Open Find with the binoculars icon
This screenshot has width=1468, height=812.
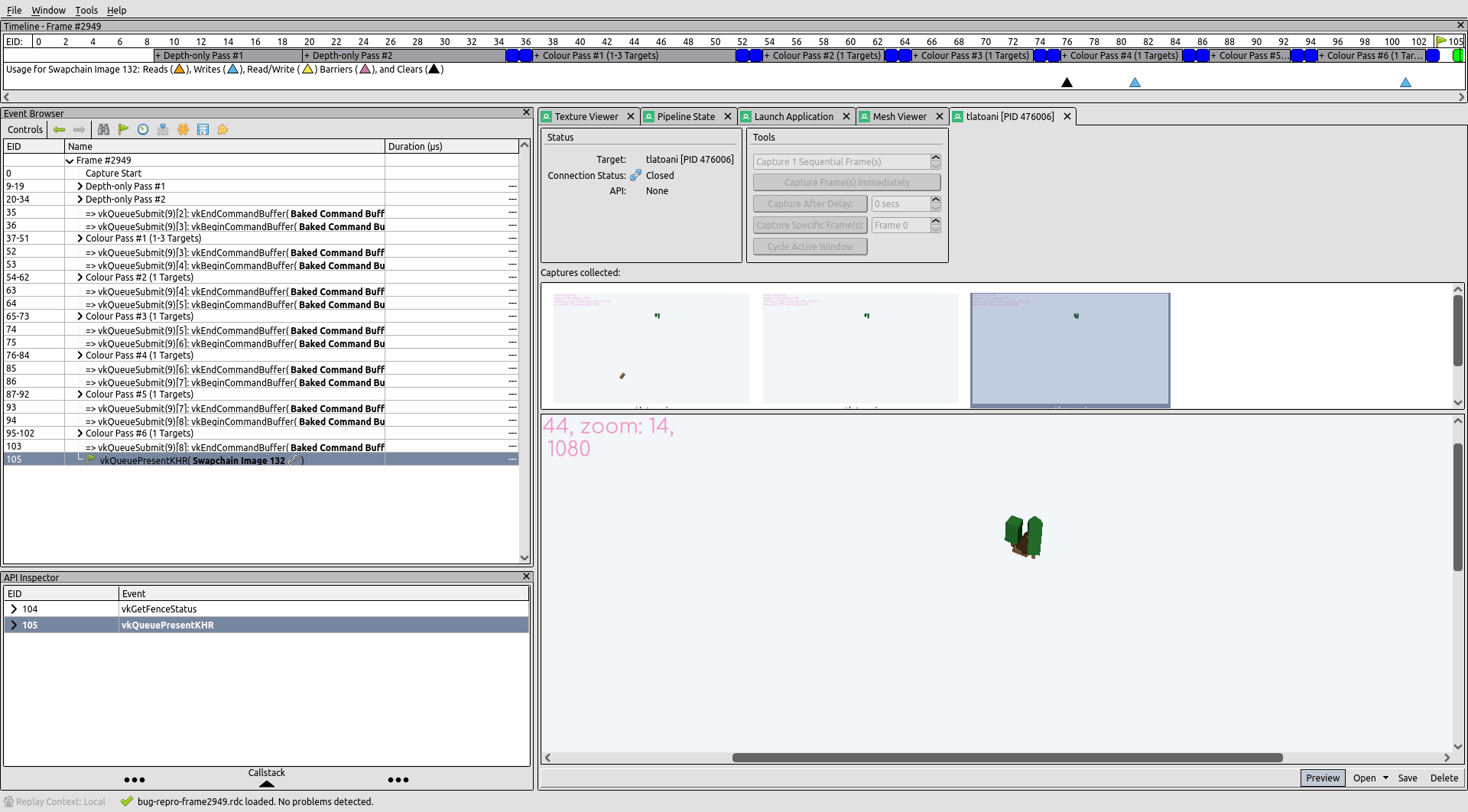tap(103, 130)
